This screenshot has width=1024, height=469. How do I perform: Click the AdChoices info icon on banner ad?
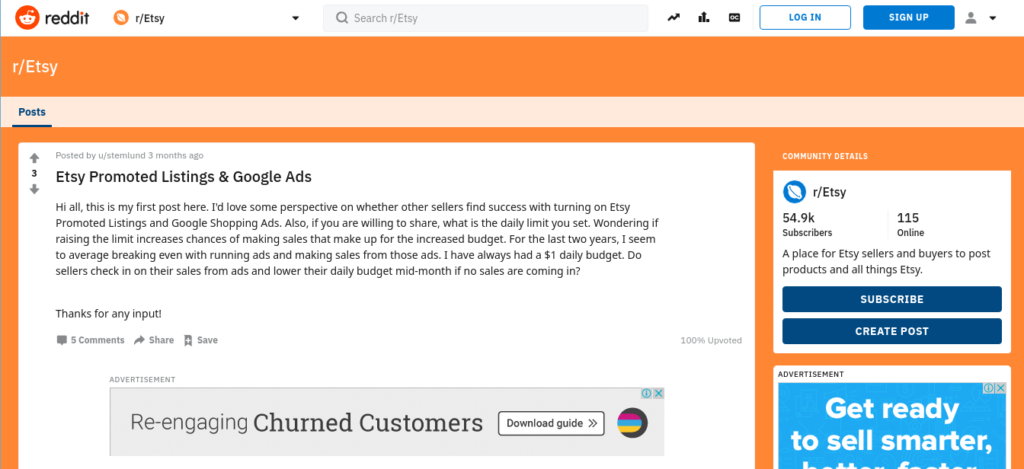coord(646,393)
